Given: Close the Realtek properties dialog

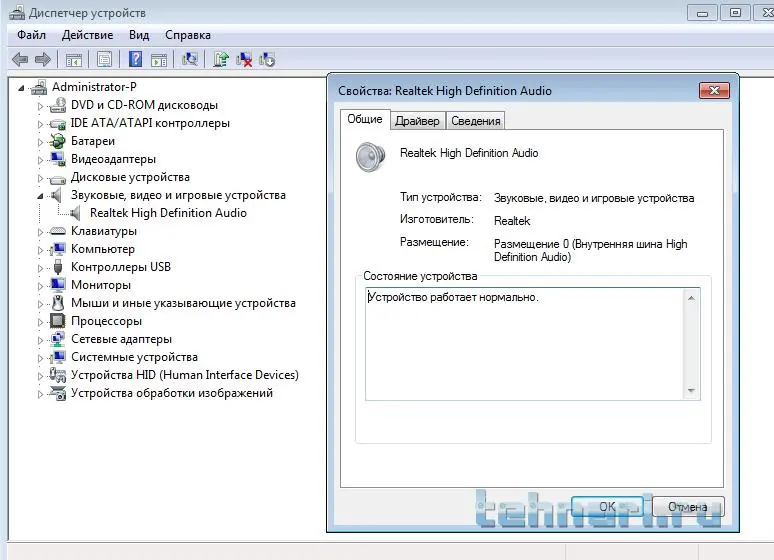Looking at the screenshot, I should tap(714, 90).
